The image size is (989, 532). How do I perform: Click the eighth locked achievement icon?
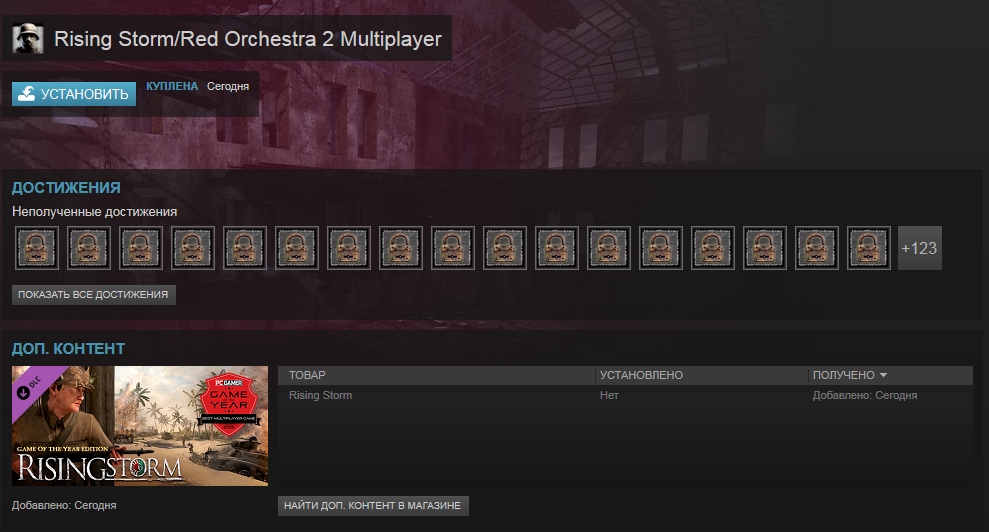401,248
